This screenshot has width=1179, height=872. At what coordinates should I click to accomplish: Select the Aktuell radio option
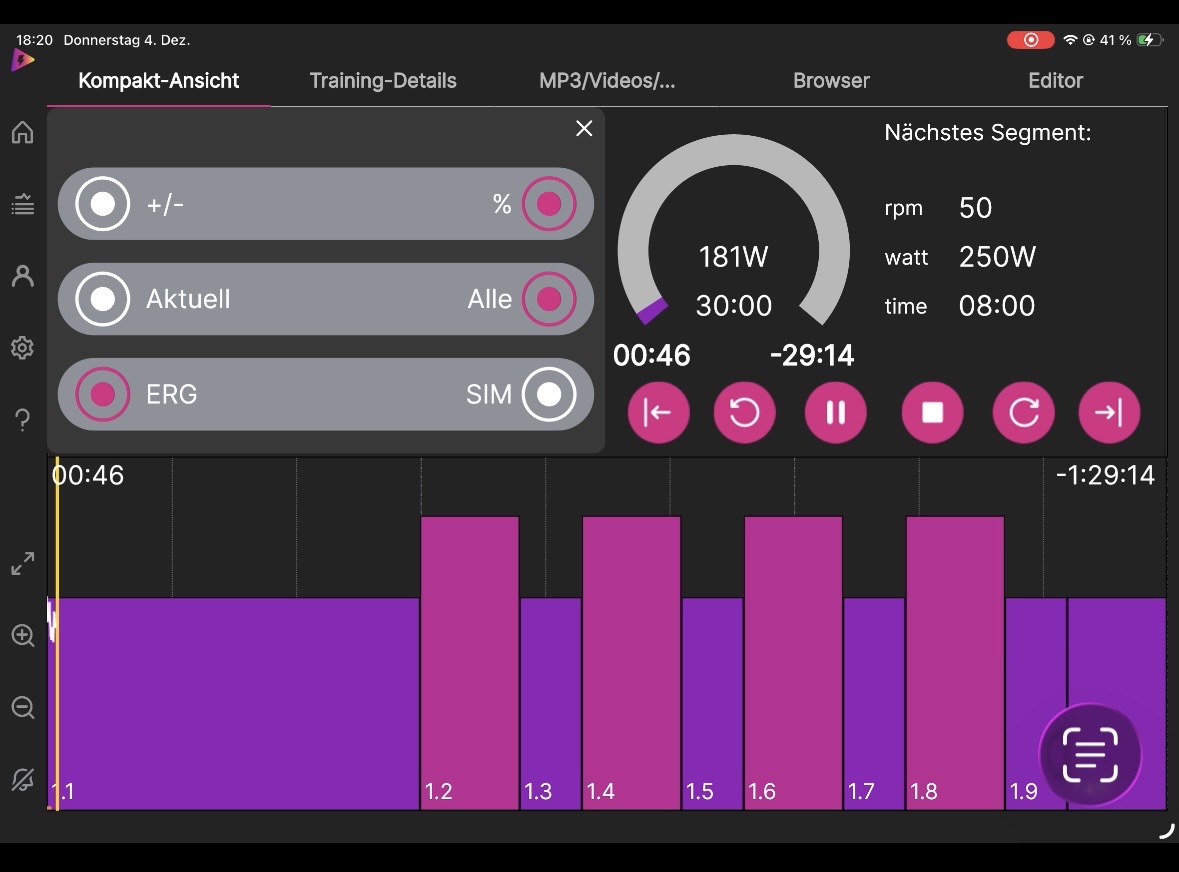coord(103,299)
